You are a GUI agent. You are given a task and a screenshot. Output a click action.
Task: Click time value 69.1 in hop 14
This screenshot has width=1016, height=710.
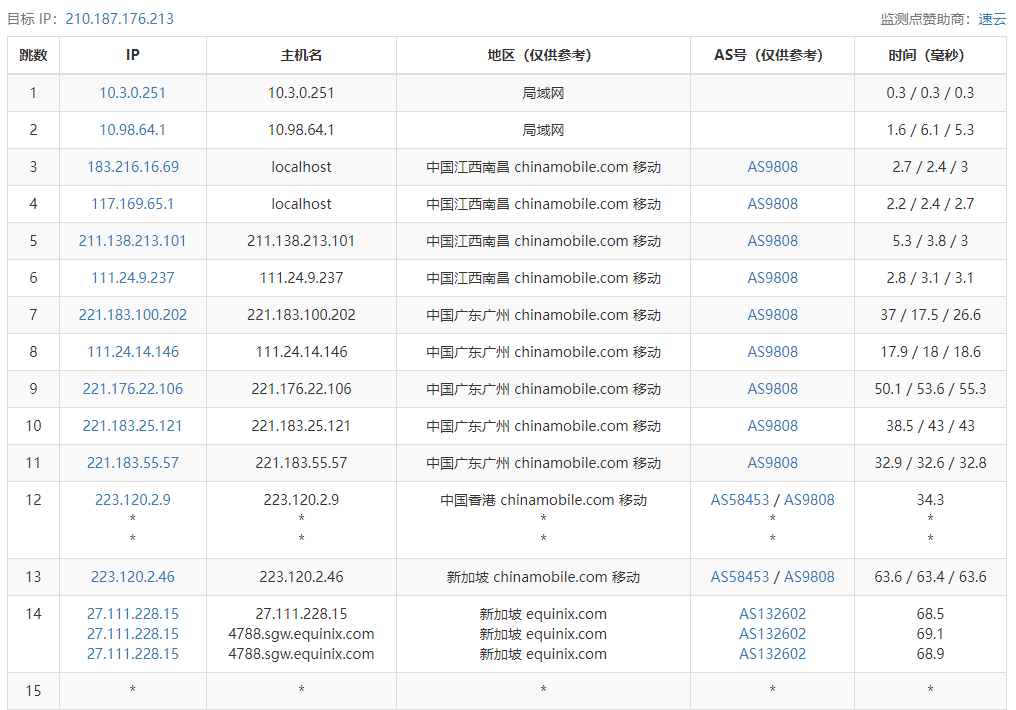coord(930,634)
